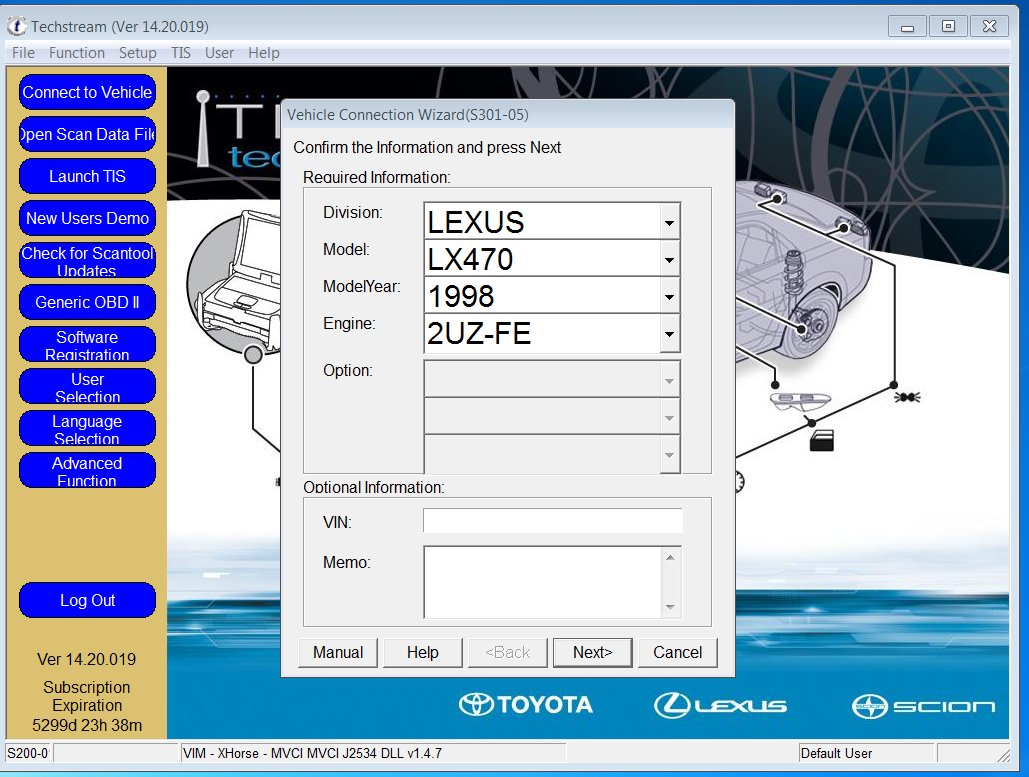The height and width of the screenshot is (777, 1029).
Task: Click the Default User status bar entry
Action: pos(836,753)
